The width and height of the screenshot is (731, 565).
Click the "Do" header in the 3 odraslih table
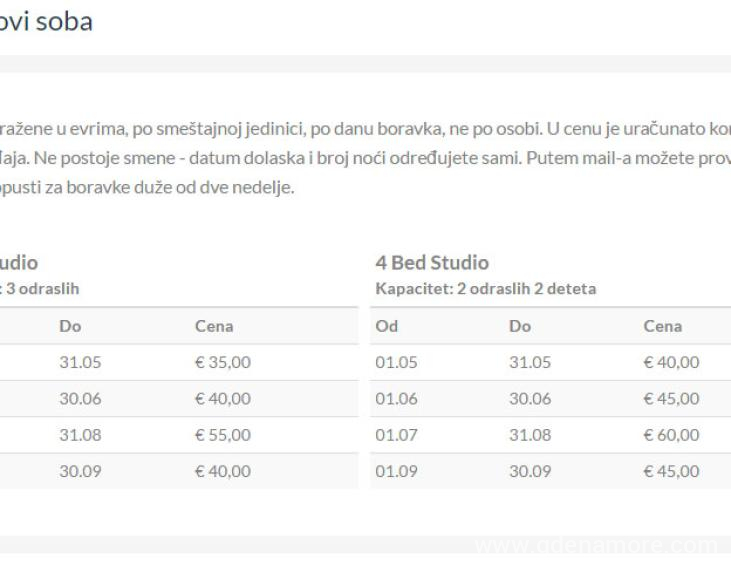[70, 326]
